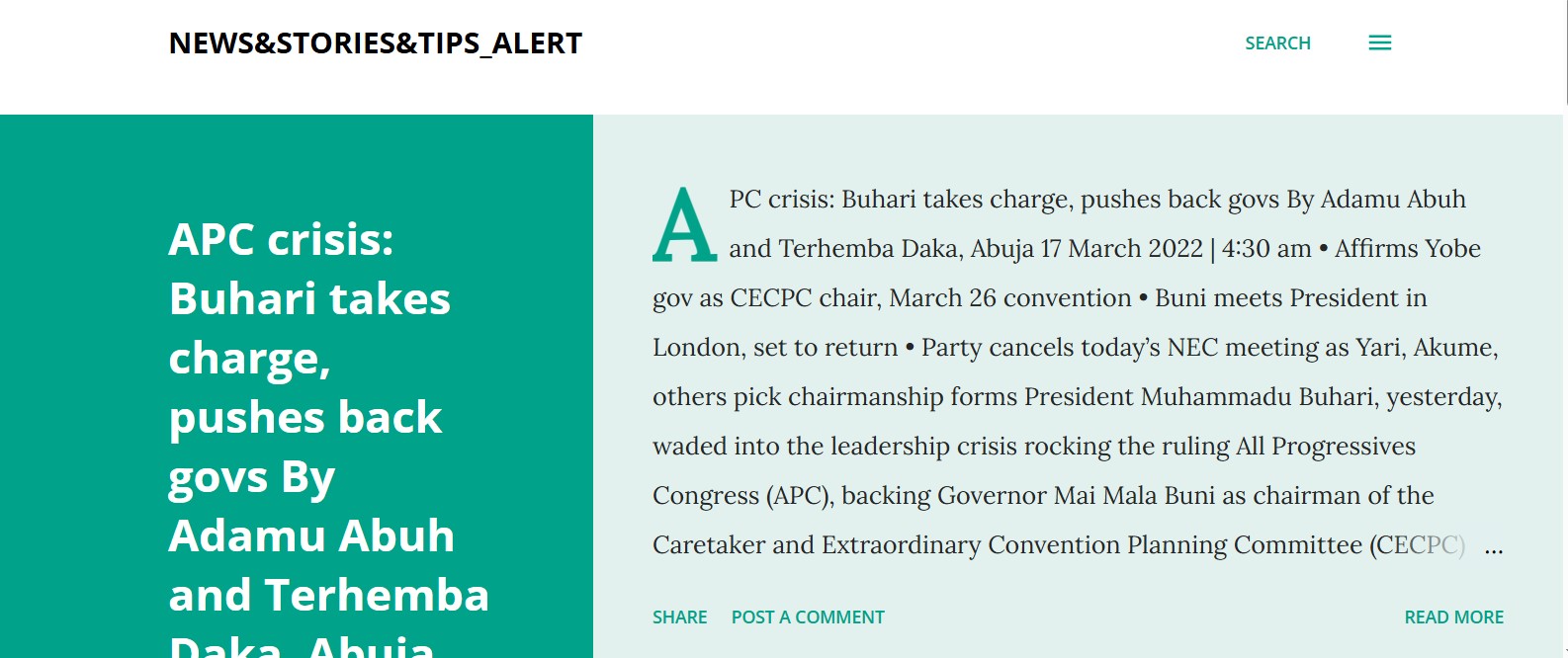
Task: Expand the truncated snippet ellipsis
Action: coord(1493,548)
